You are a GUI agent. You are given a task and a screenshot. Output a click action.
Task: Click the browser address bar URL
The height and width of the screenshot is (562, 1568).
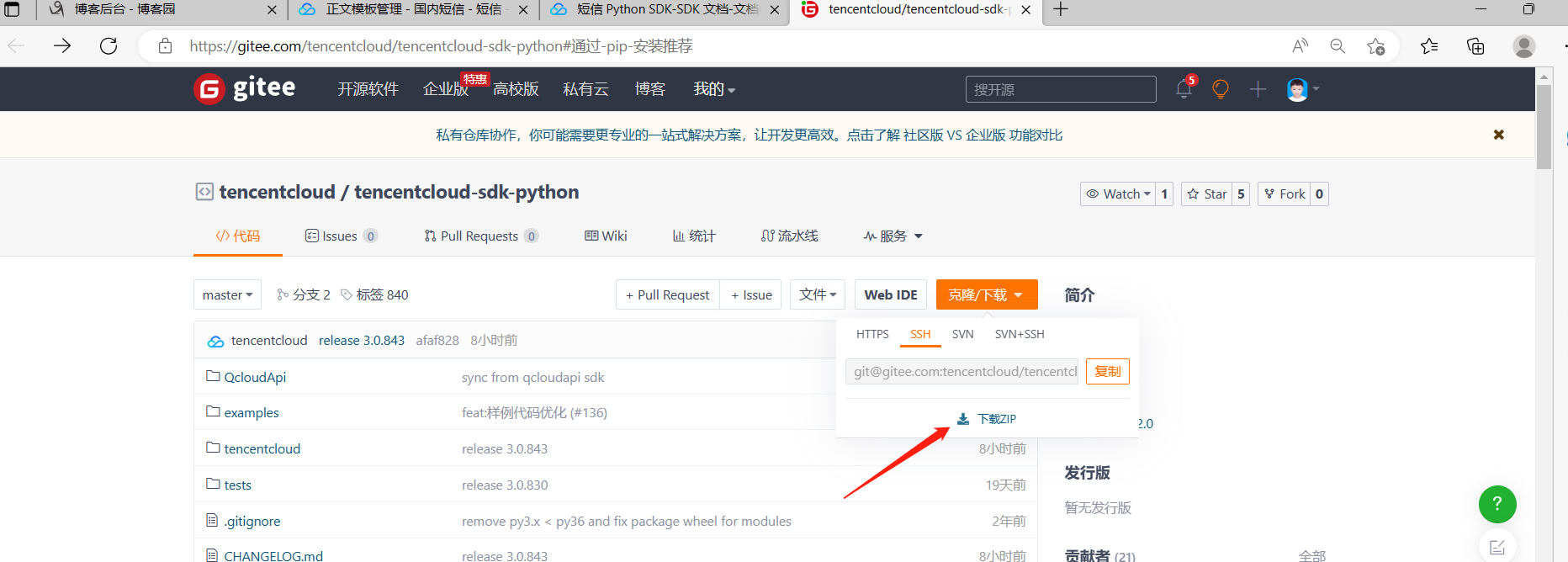[x=441, y=46]
